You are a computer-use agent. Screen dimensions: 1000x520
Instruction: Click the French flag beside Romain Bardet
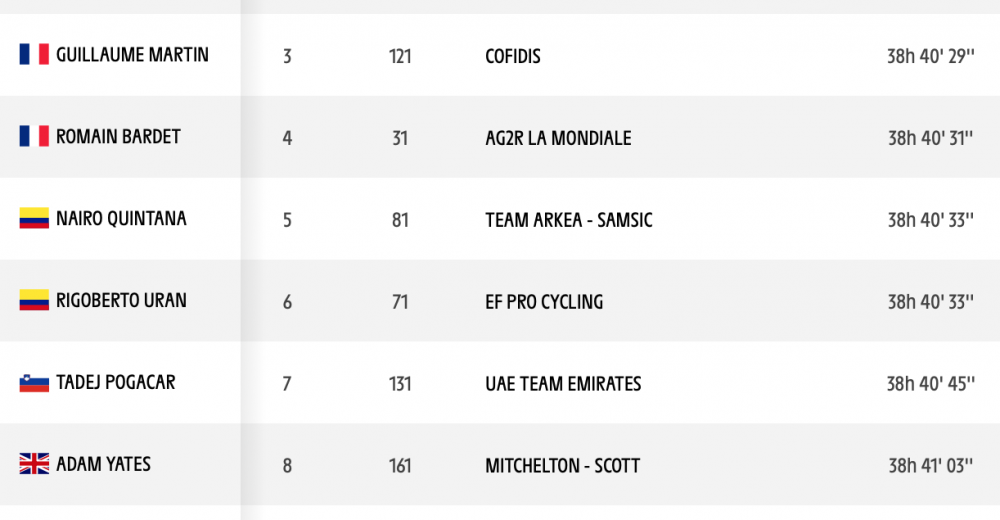(x=34, y=136)
